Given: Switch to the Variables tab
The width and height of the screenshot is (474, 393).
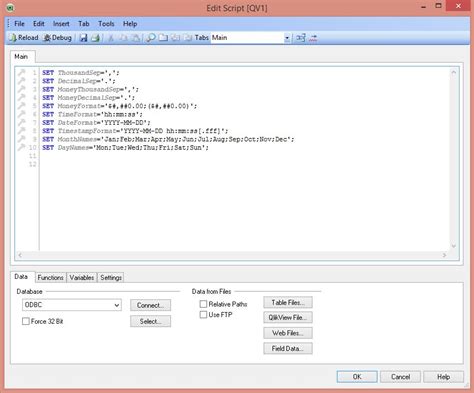Looking at the screenshot, I should pyautogui.click(x=82, y=277).
